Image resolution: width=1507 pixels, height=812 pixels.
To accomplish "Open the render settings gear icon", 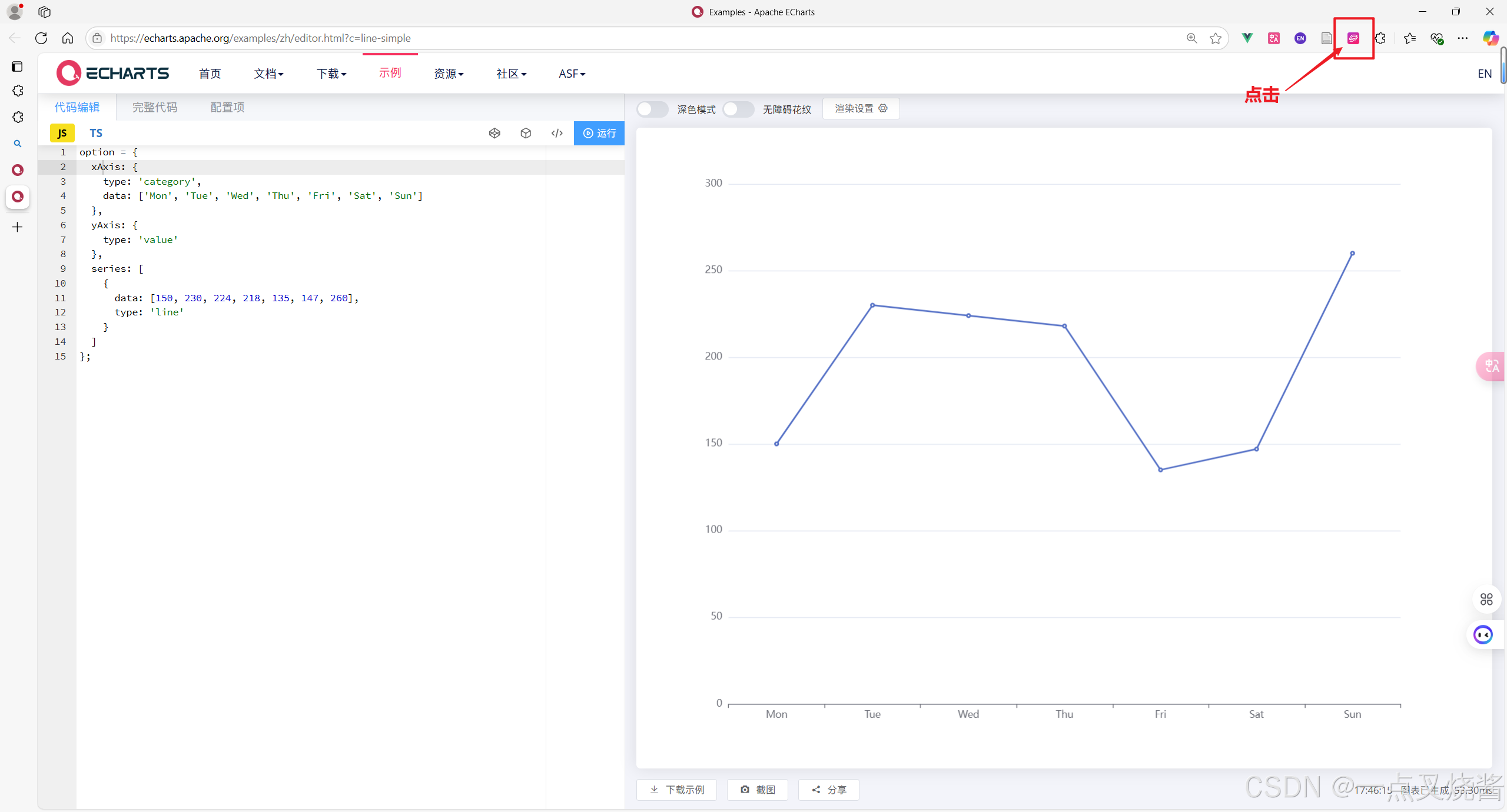I will pos(882,108).
